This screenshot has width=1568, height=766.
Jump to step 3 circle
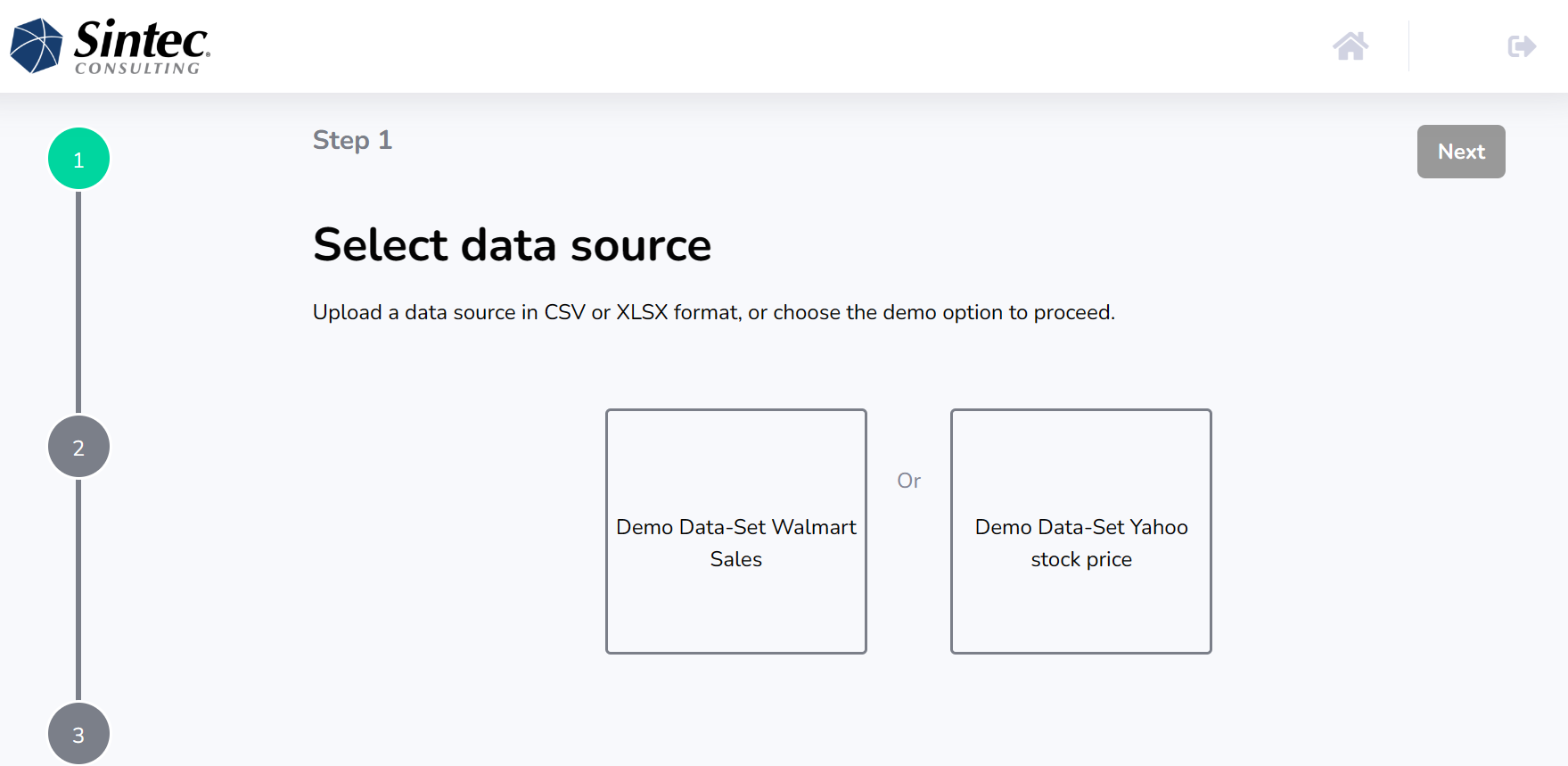point(78,734)
